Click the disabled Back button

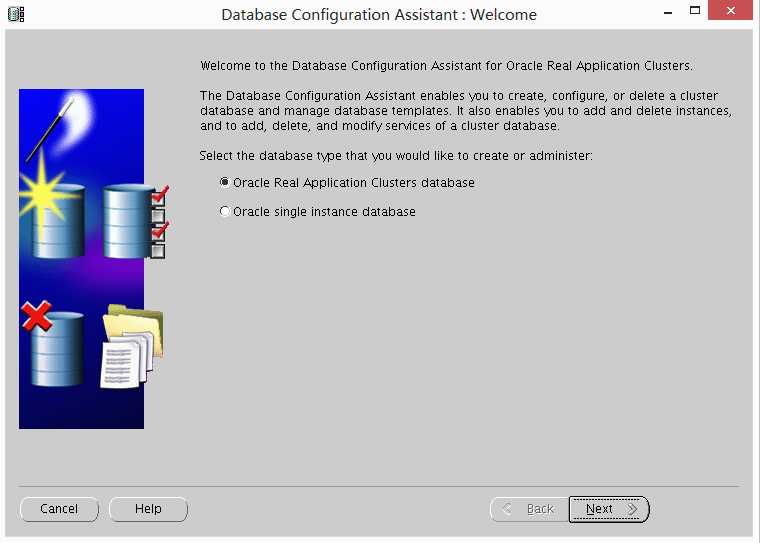(529, 509)
